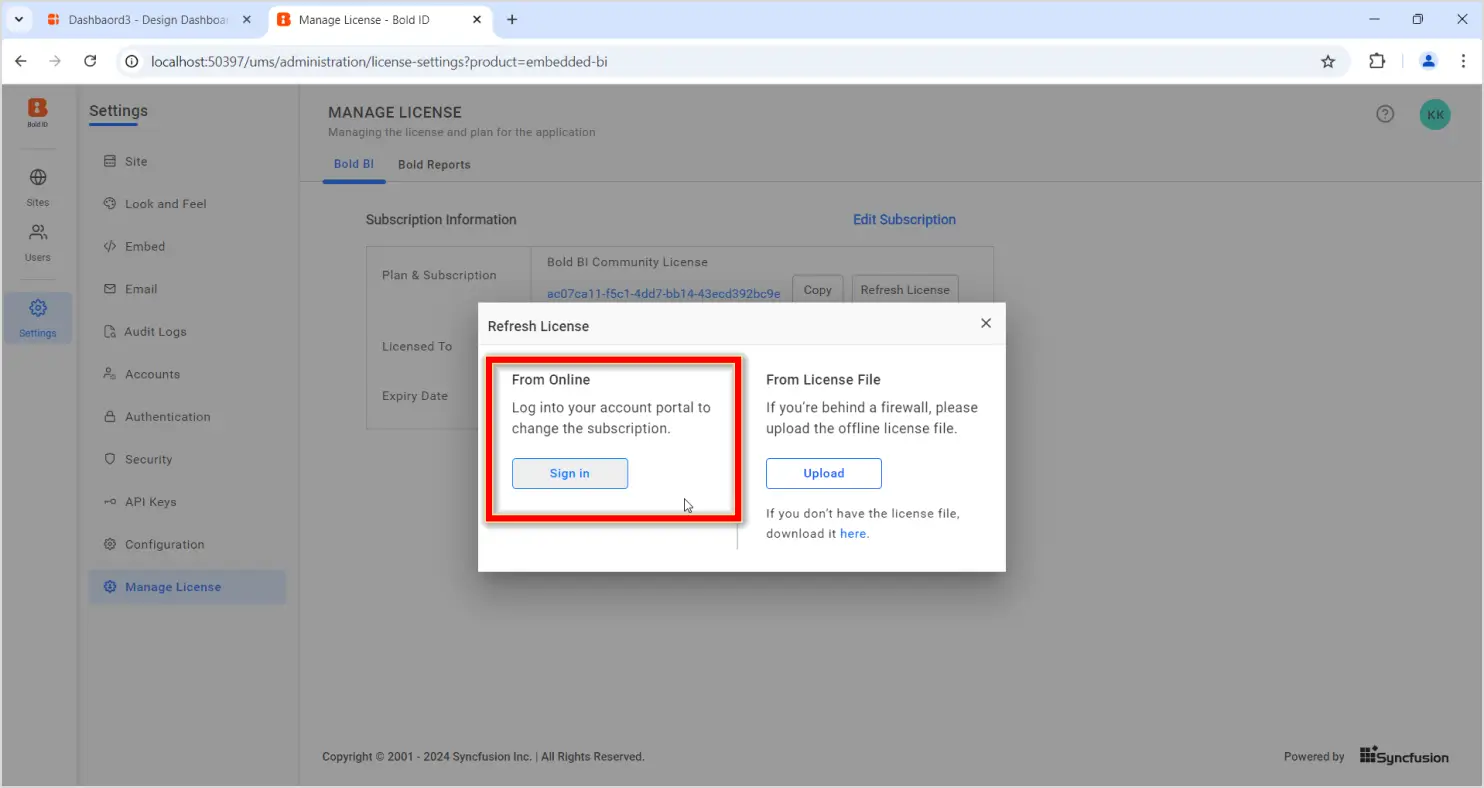Image resolution: width=1484 pixels, height=788 pixels.
Task: Open the browser extensions puzzle icon
Action: [1377, 62]
